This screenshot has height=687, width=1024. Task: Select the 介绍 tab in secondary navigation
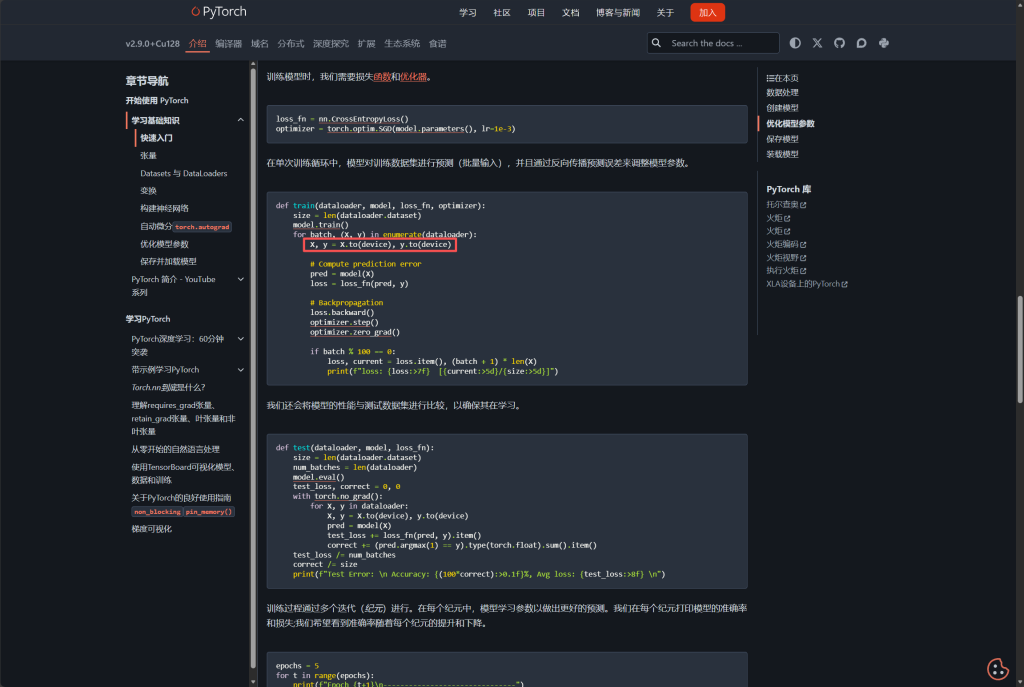pos(197,44)
